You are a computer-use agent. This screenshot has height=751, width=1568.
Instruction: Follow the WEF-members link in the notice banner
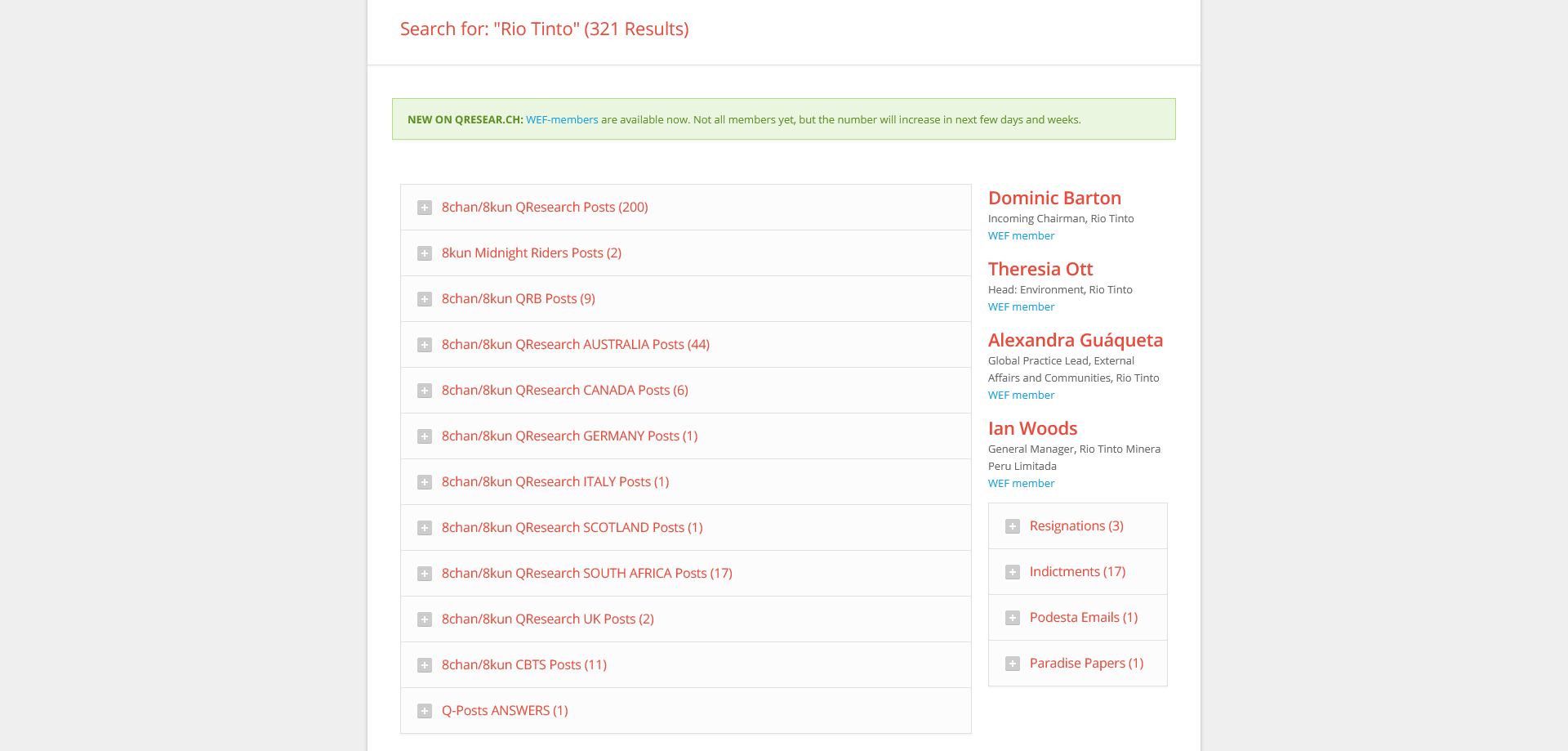point(562,120)
